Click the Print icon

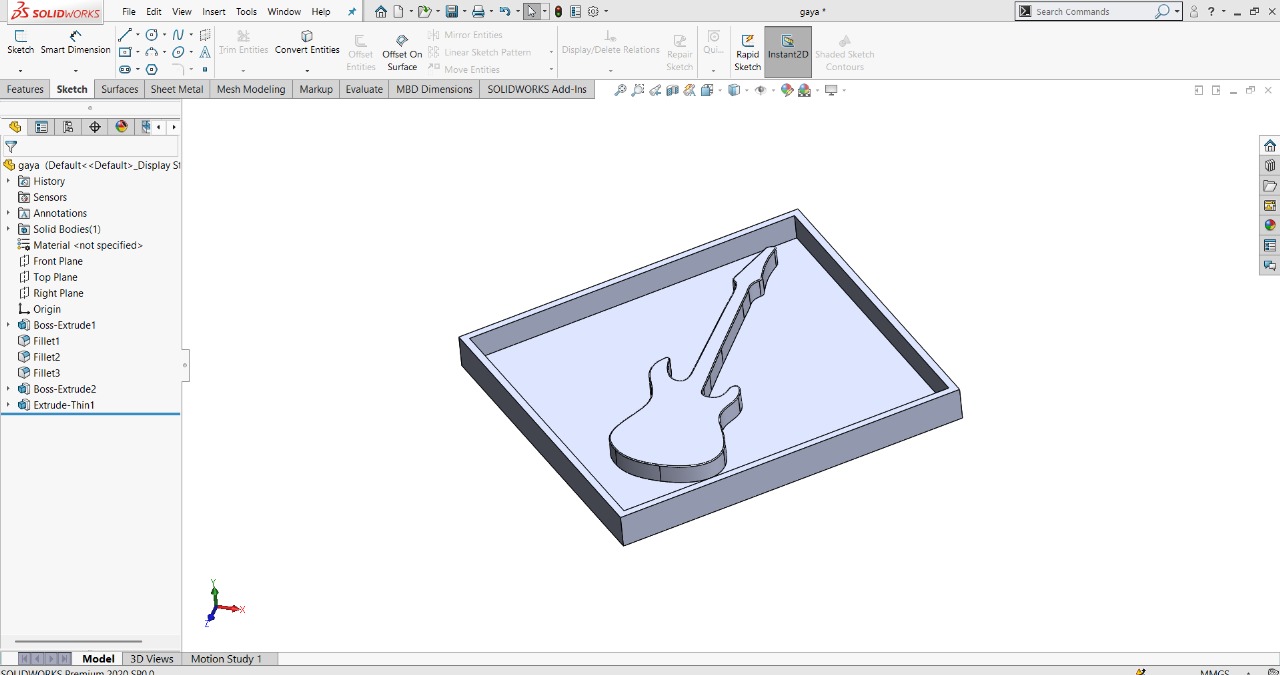478,12
